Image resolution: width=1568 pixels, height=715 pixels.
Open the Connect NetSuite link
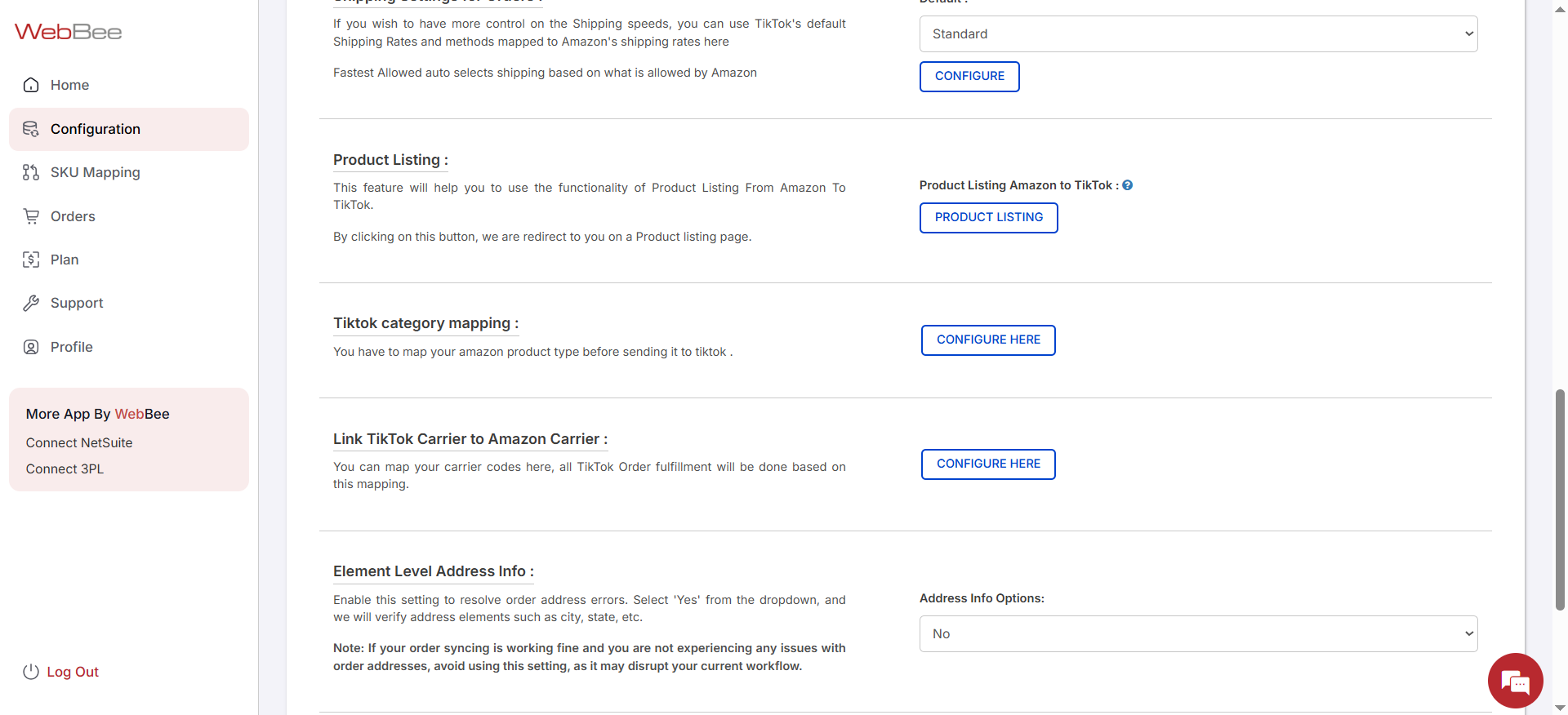pyautogui.click(x=79, y=442)
